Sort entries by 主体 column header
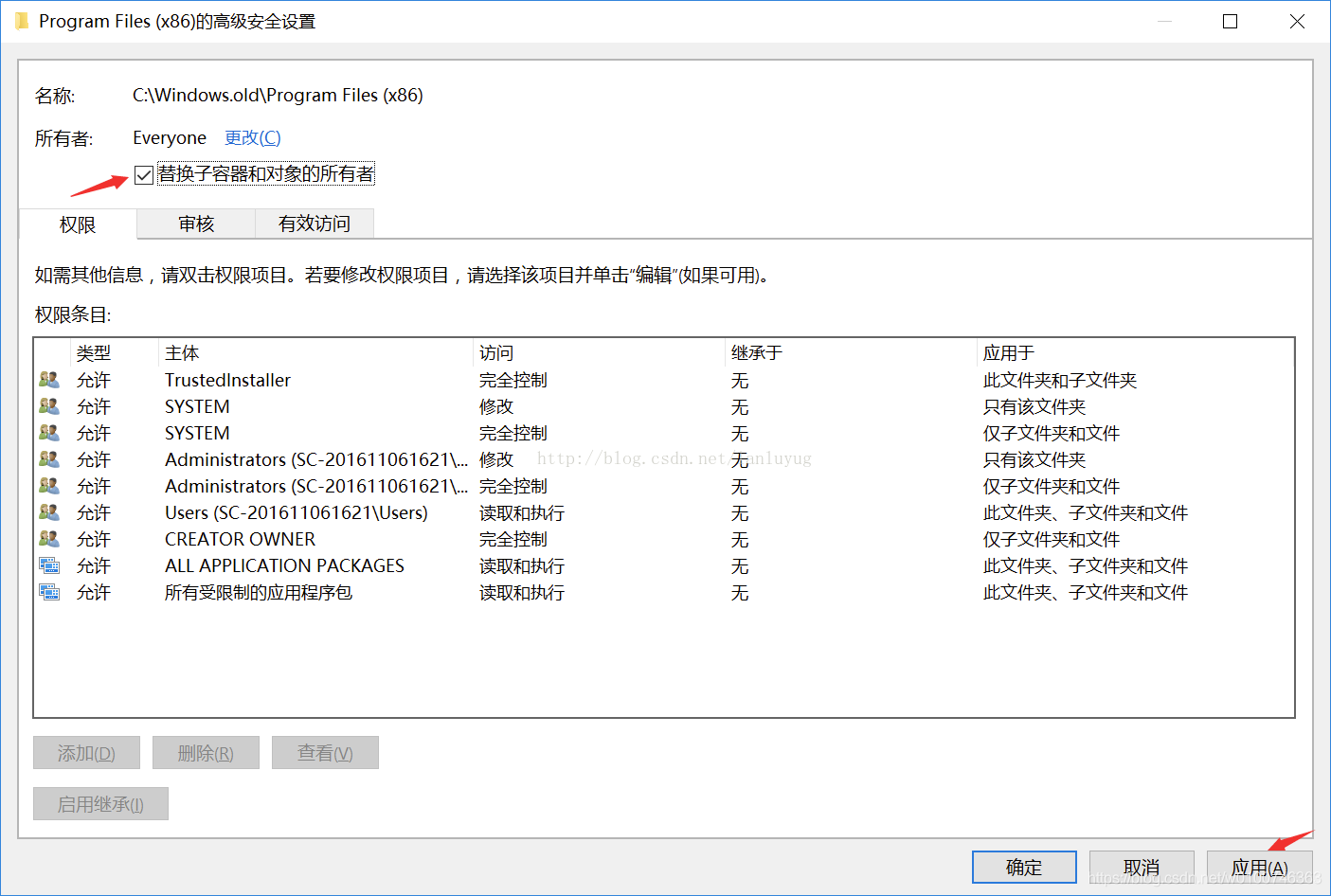The width and height of the screenshot is (1331, 896). (x=182, y=353)
